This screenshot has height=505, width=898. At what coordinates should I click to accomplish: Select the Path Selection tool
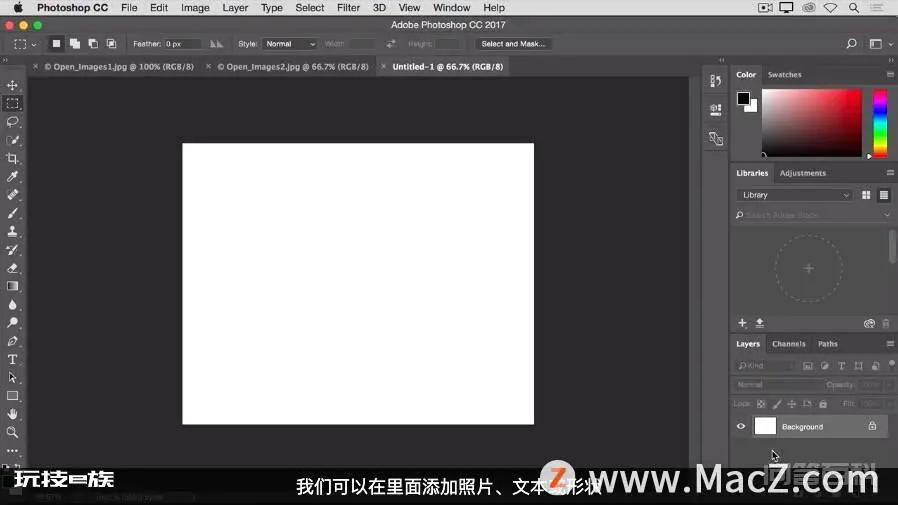click(x=12, y=378)
